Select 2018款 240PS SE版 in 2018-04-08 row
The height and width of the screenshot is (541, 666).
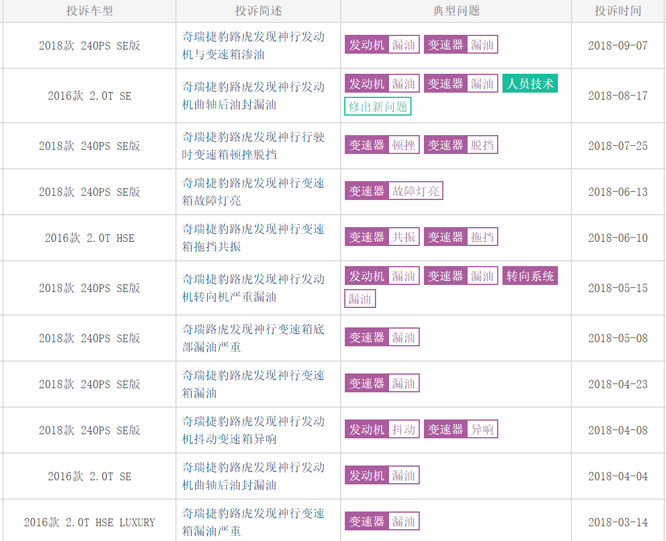[x=89, y=430]
